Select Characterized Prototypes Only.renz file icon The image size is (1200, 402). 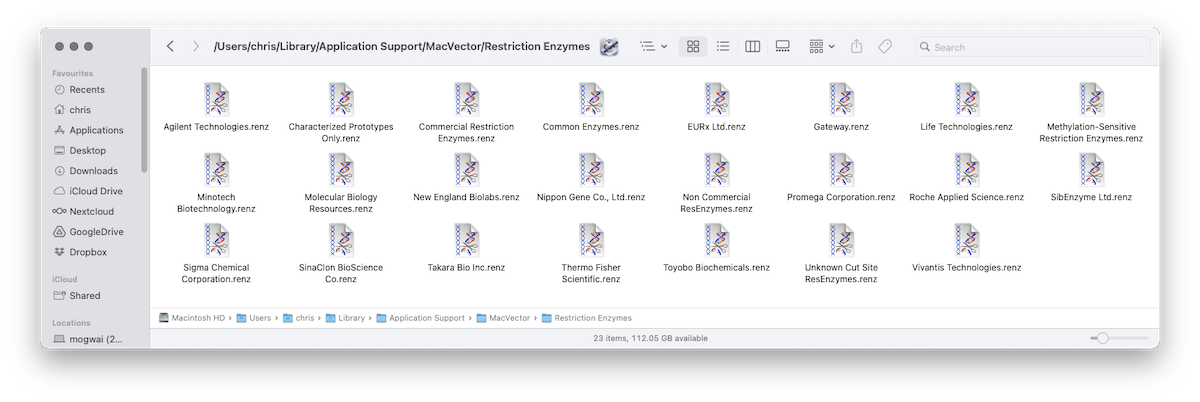[x=341, y=100]
